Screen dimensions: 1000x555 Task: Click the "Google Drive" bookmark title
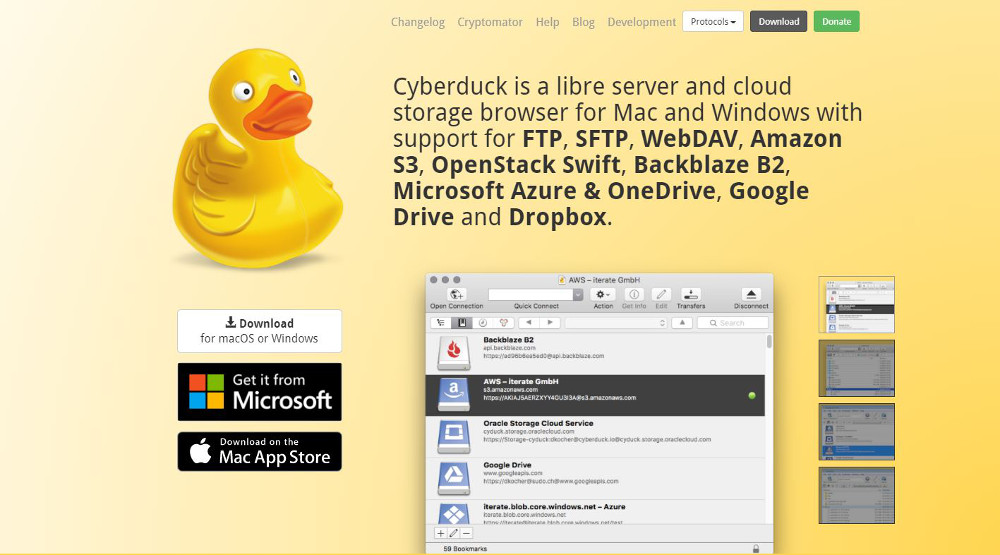[507, 465]
